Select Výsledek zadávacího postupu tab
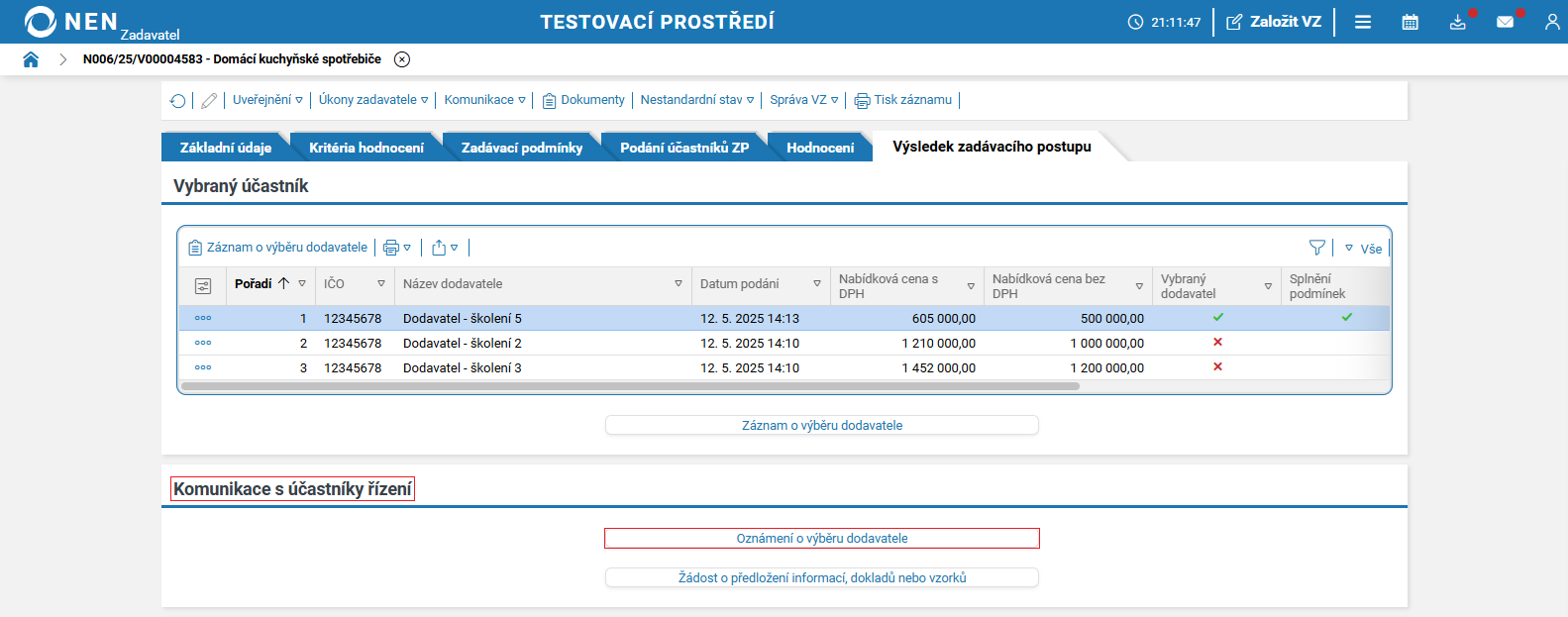 (x=992, y=147)
